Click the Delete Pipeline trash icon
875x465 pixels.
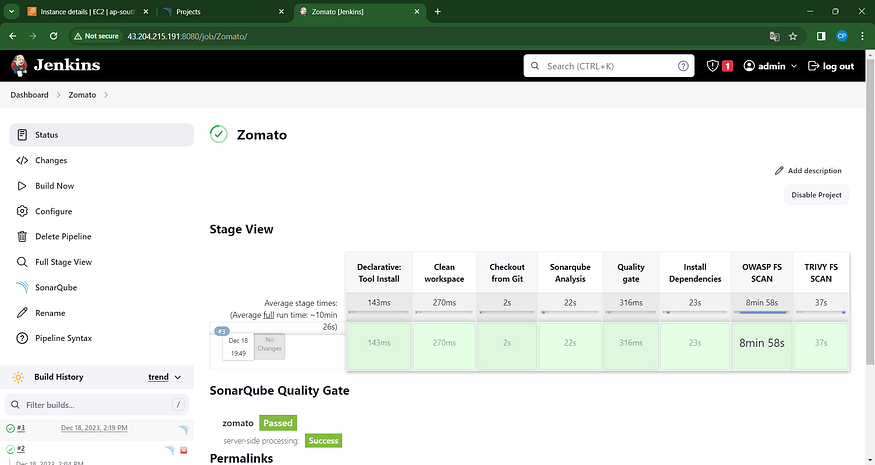pos(22,237)
